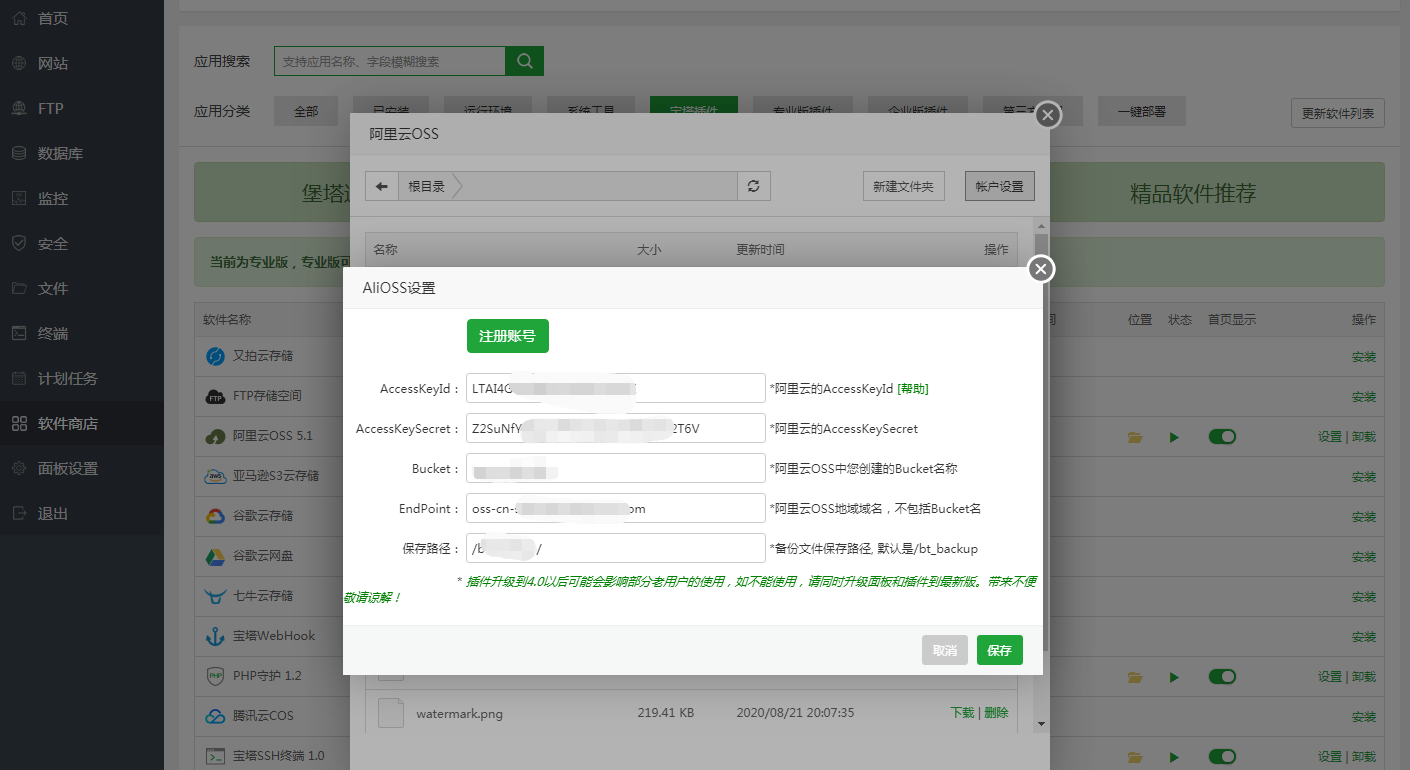Click the 阿里云OSS dialog scrollbar down arrow

(x=1041, y=723)
